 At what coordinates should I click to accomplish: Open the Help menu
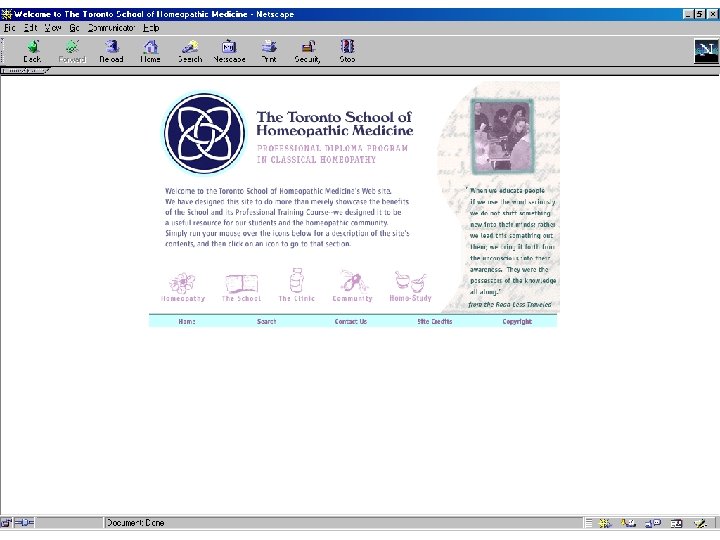pyautogui.click(x=151, y=28)
